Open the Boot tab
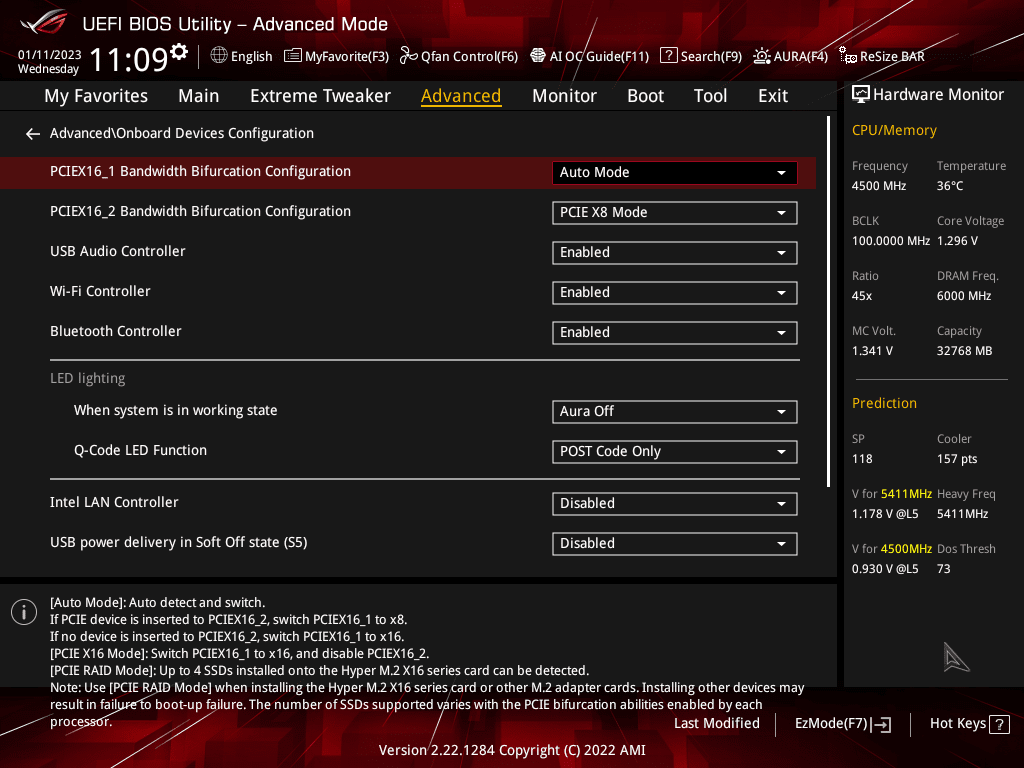The height and width of the screenshot is (768, 1024). pyautogui.click(x=645, y=96)
